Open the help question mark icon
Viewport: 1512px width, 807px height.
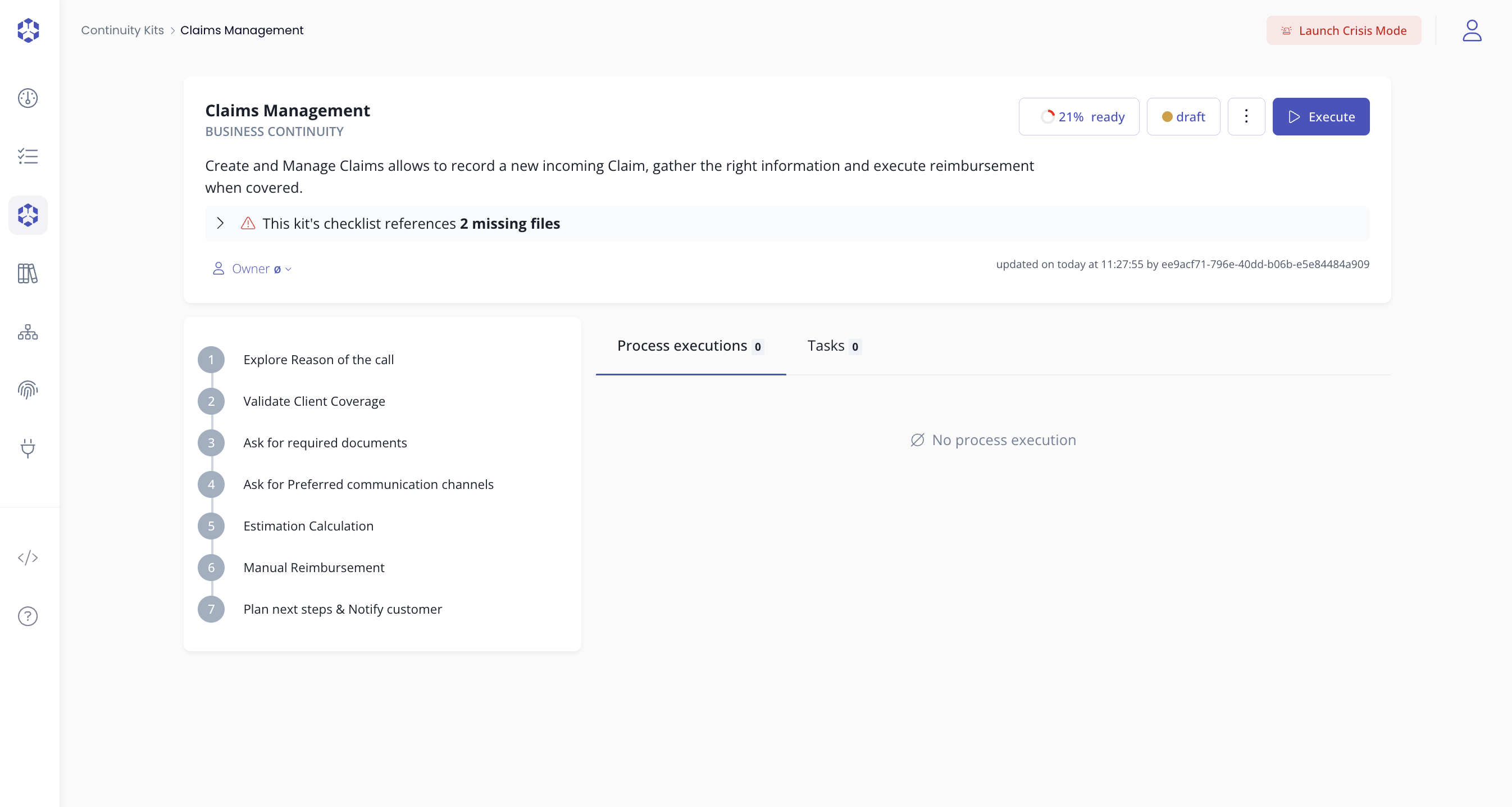pos(28,616)
